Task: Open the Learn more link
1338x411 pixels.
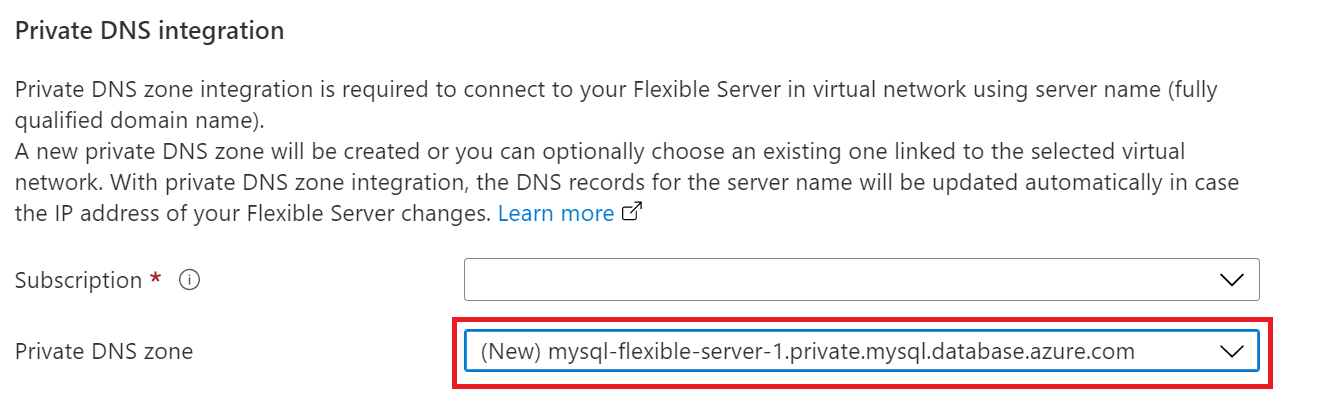Action: (556, 213)
